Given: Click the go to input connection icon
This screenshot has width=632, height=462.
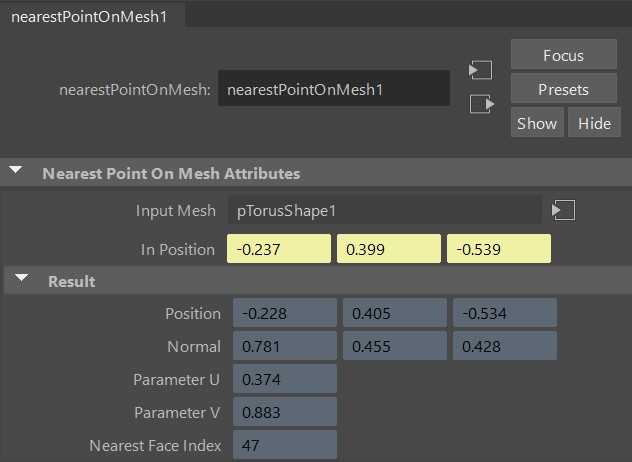Looking at the screenshot, I should (480, 70).
